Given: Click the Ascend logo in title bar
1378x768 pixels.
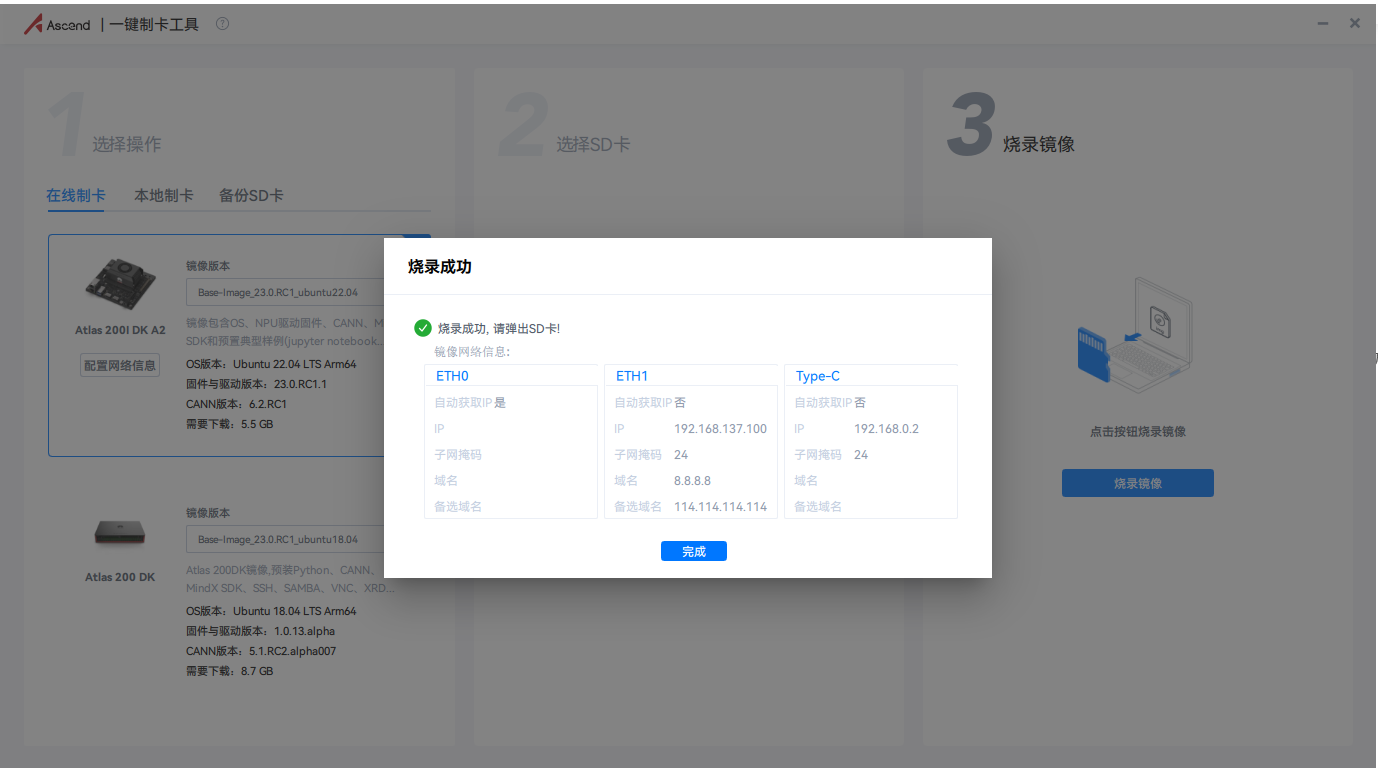Looking at the screenshot, I should pos(57,24).
